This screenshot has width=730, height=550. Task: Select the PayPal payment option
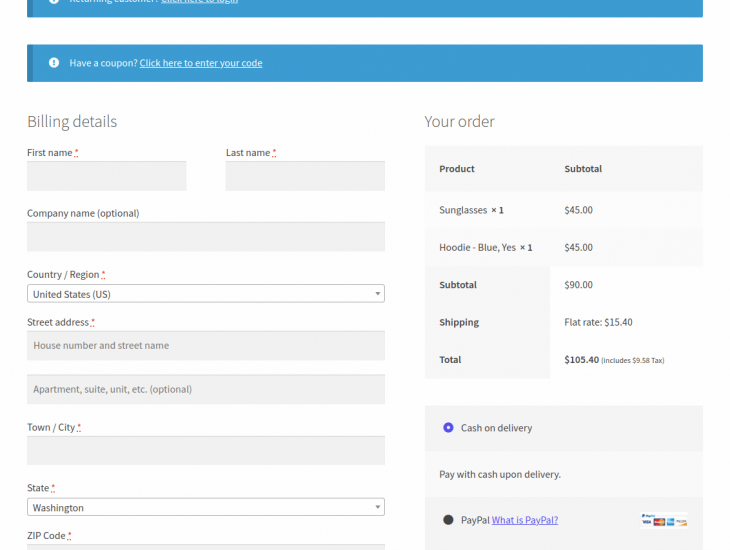point(448,520)
